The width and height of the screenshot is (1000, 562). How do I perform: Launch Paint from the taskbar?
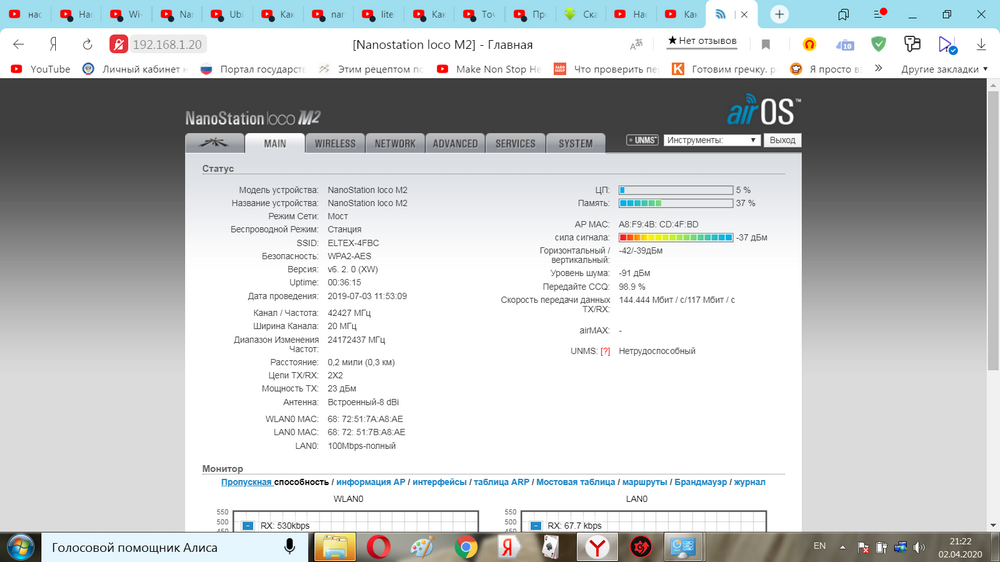pos(422,547)
